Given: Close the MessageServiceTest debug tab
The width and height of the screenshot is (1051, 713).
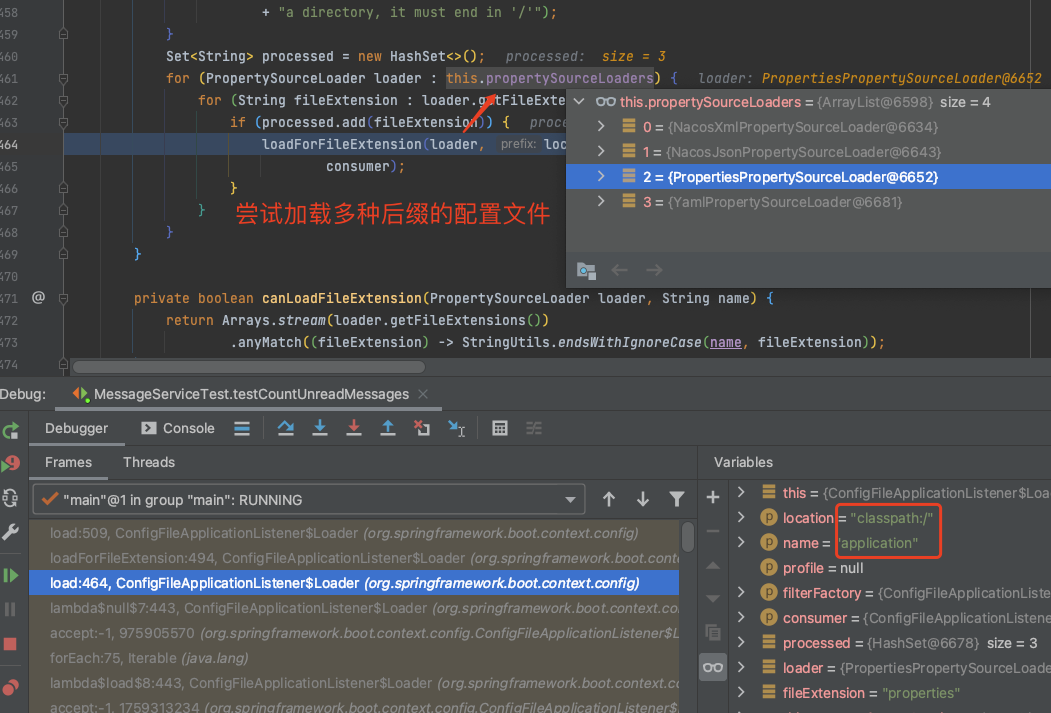Looking at the screenshot, I should 423,394.
